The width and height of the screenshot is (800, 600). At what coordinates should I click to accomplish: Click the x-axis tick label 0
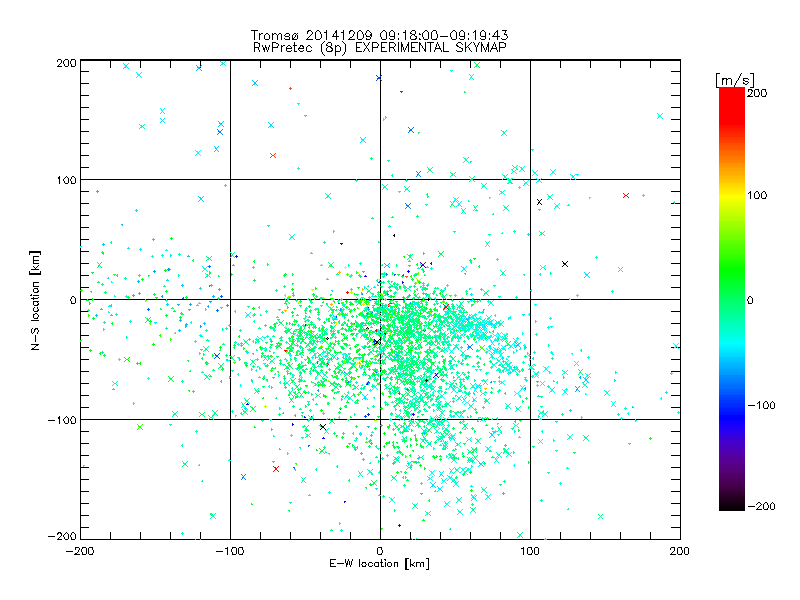380,551
